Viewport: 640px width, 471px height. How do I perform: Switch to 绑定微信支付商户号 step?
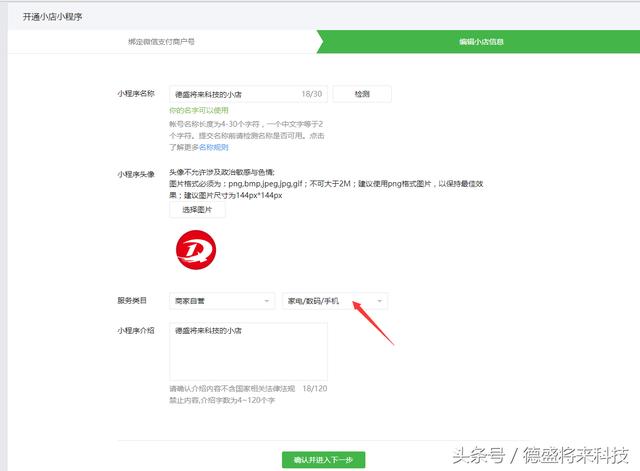tap(161, 41)
